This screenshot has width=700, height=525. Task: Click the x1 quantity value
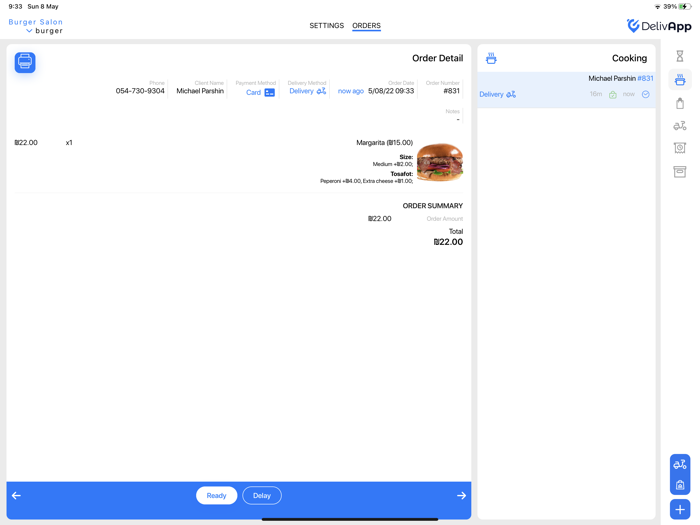[x=69, y=142]
